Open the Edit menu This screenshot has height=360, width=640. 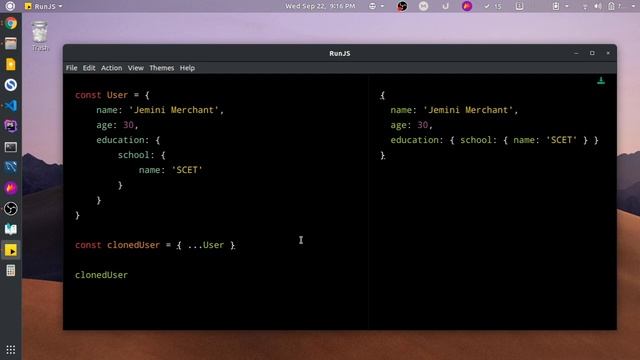[x=89, y=68]
